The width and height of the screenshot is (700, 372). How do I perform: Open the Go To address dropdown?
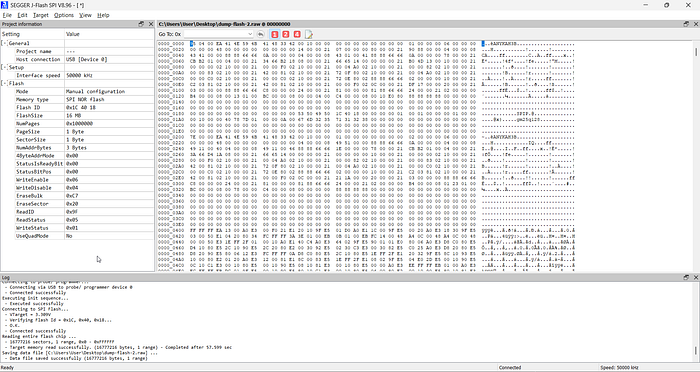point(250,34)
